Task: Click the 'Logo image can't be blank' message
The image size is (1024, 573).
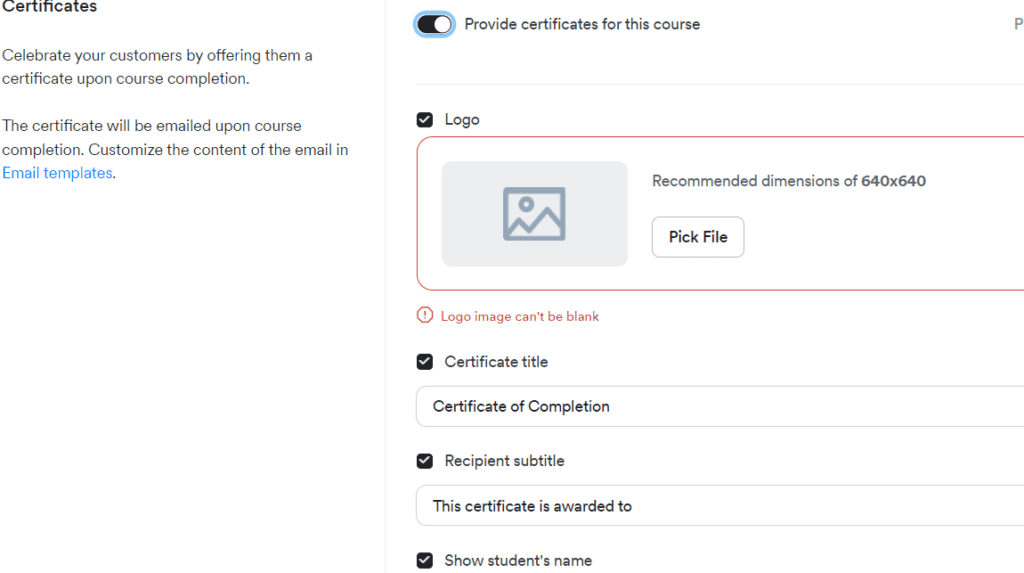Action: (520, 316)
